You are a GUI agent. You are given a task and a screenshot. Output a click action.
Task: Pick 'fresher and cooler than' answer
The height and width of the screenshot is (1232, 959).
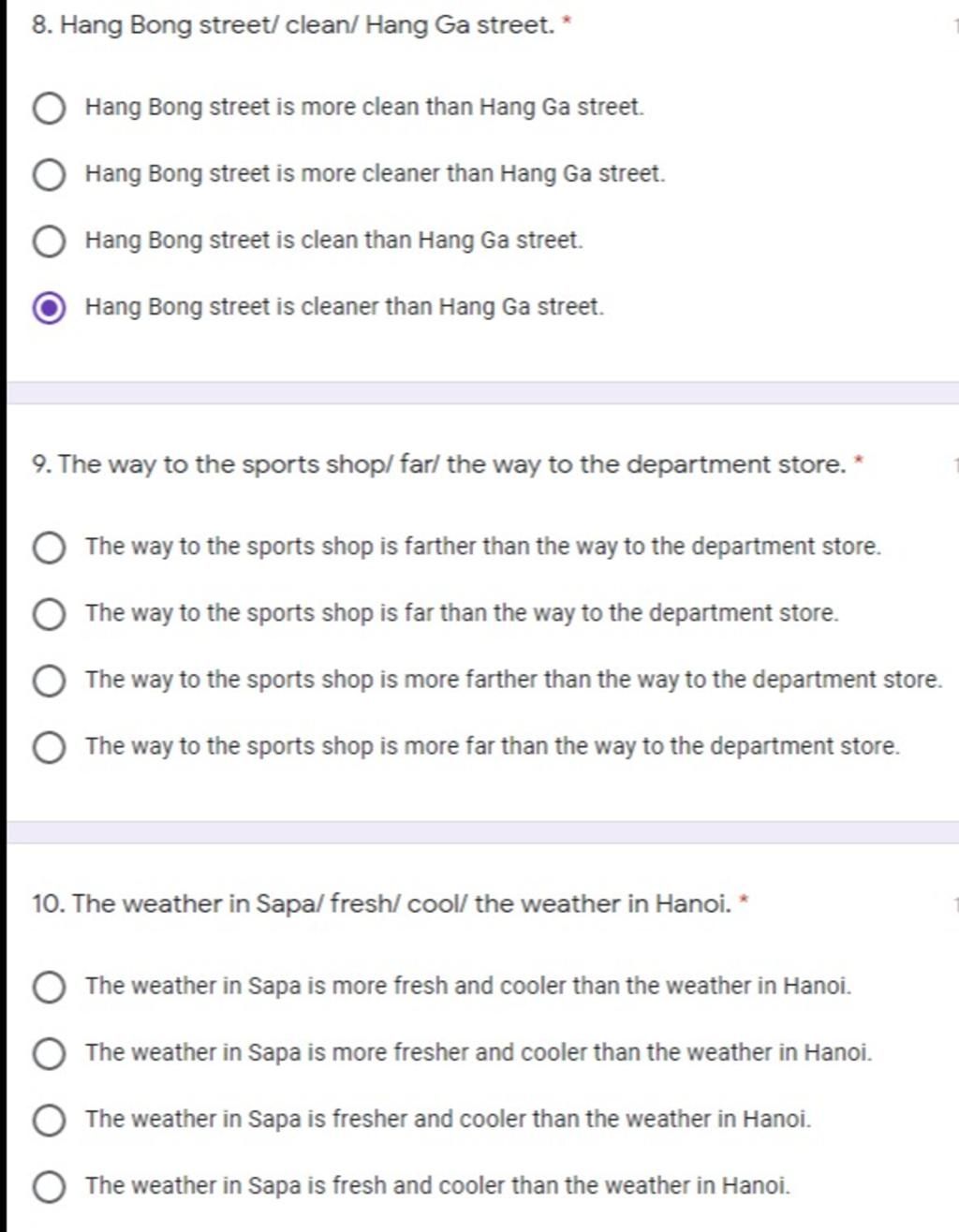[49, 1120]
